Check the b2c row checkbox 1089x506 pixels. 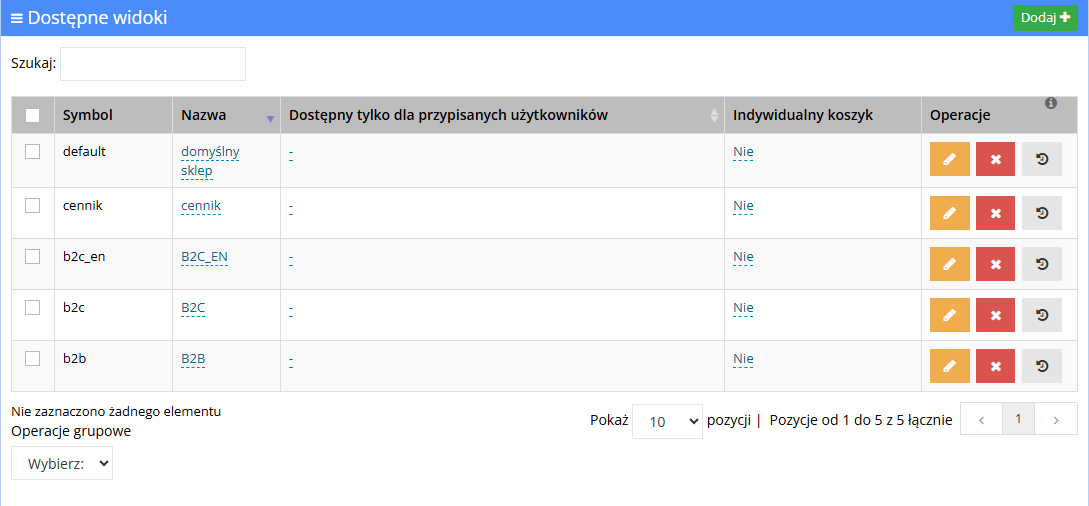point(33,307)
